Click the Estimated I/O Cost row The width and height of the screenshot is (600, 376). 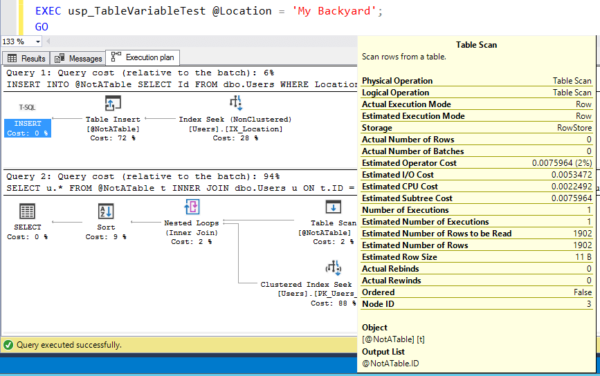coord(477,175)
